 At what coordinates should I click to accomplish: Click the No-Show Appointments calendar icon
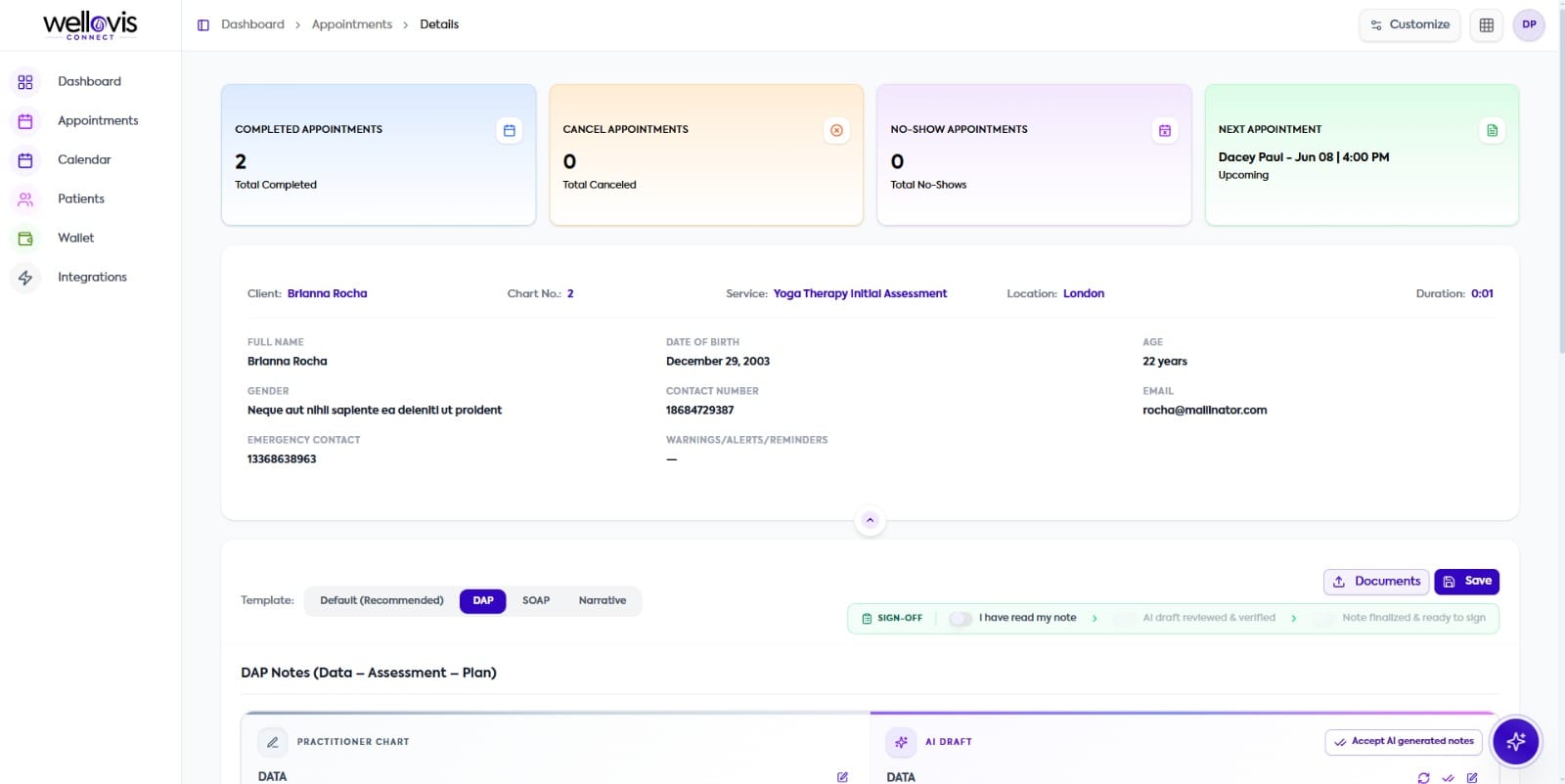click(x=1165, y=130)
